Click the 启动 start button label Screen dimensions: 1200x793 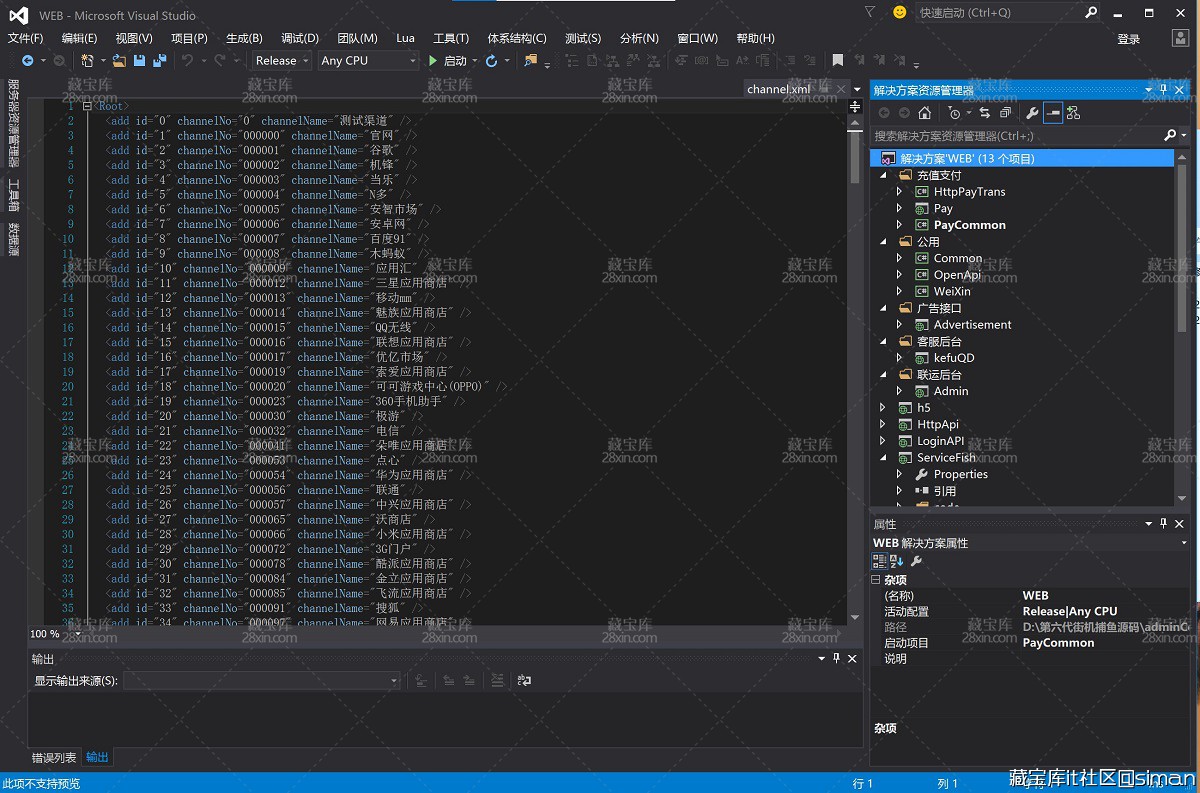(455, 61)
